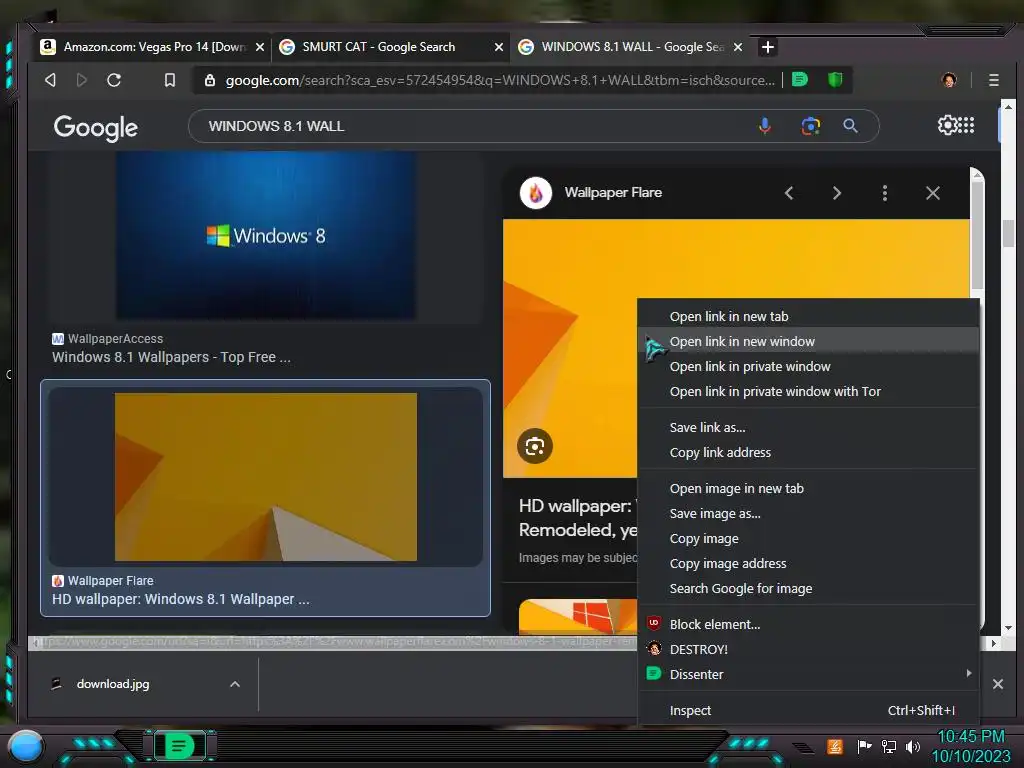
Task: Open the profile avatar in the browser toolbar
Action: point(949,80)
